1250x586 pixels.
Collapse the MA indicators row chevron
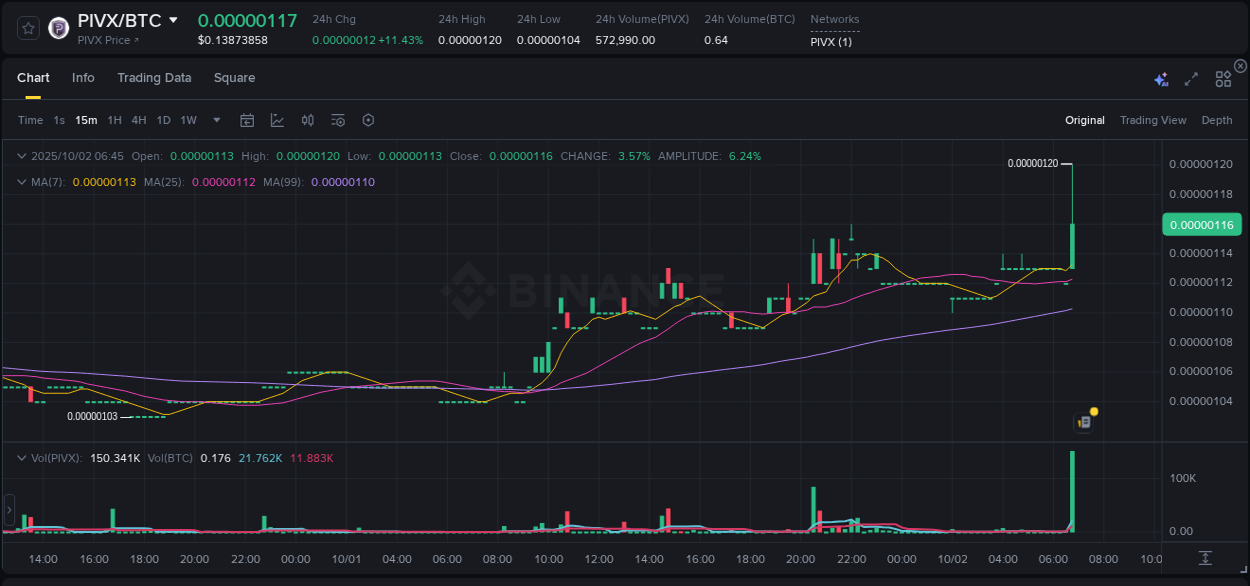pos(21,182)
